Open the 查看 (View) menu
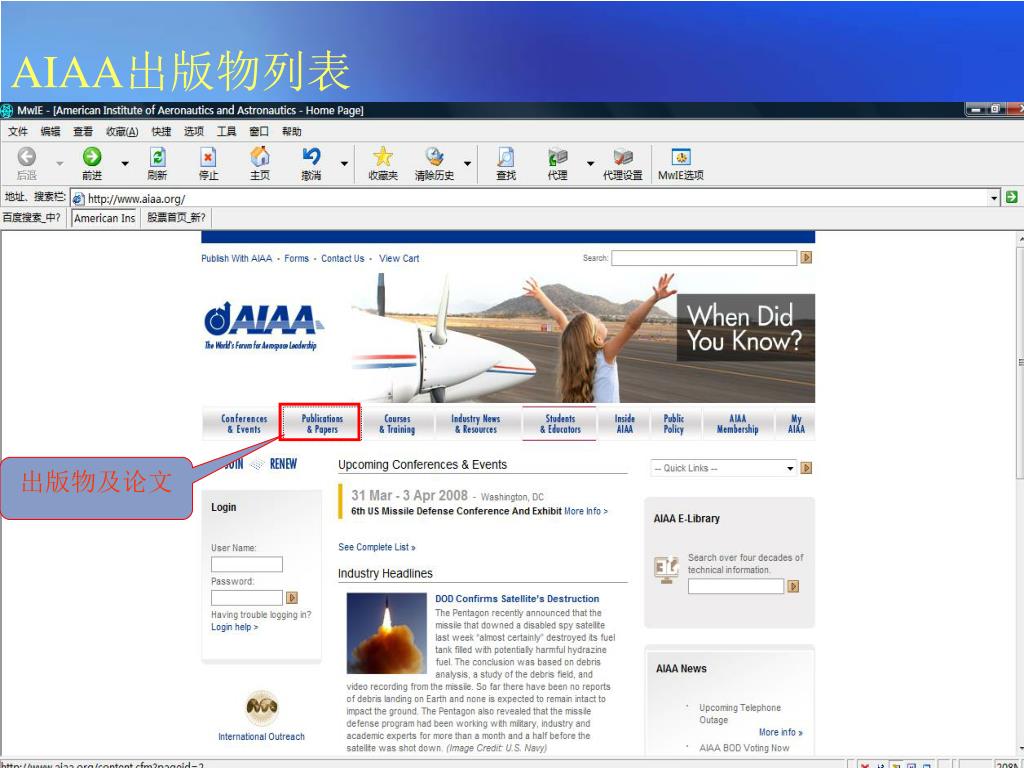1024x768 pixels. click(x=83, y=131)
